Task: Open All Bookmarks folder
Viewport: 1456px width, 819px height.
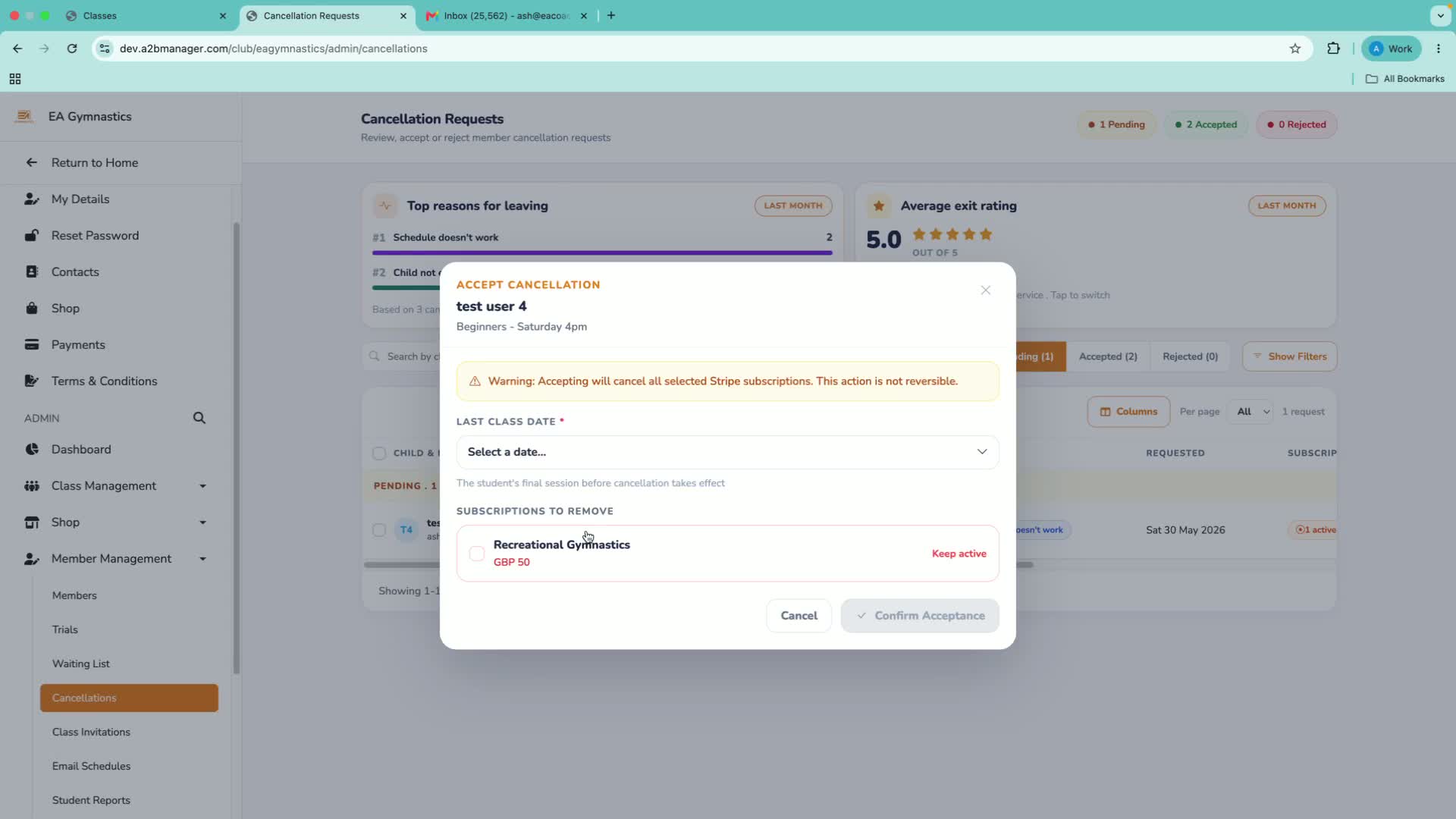Action: 1405,79
